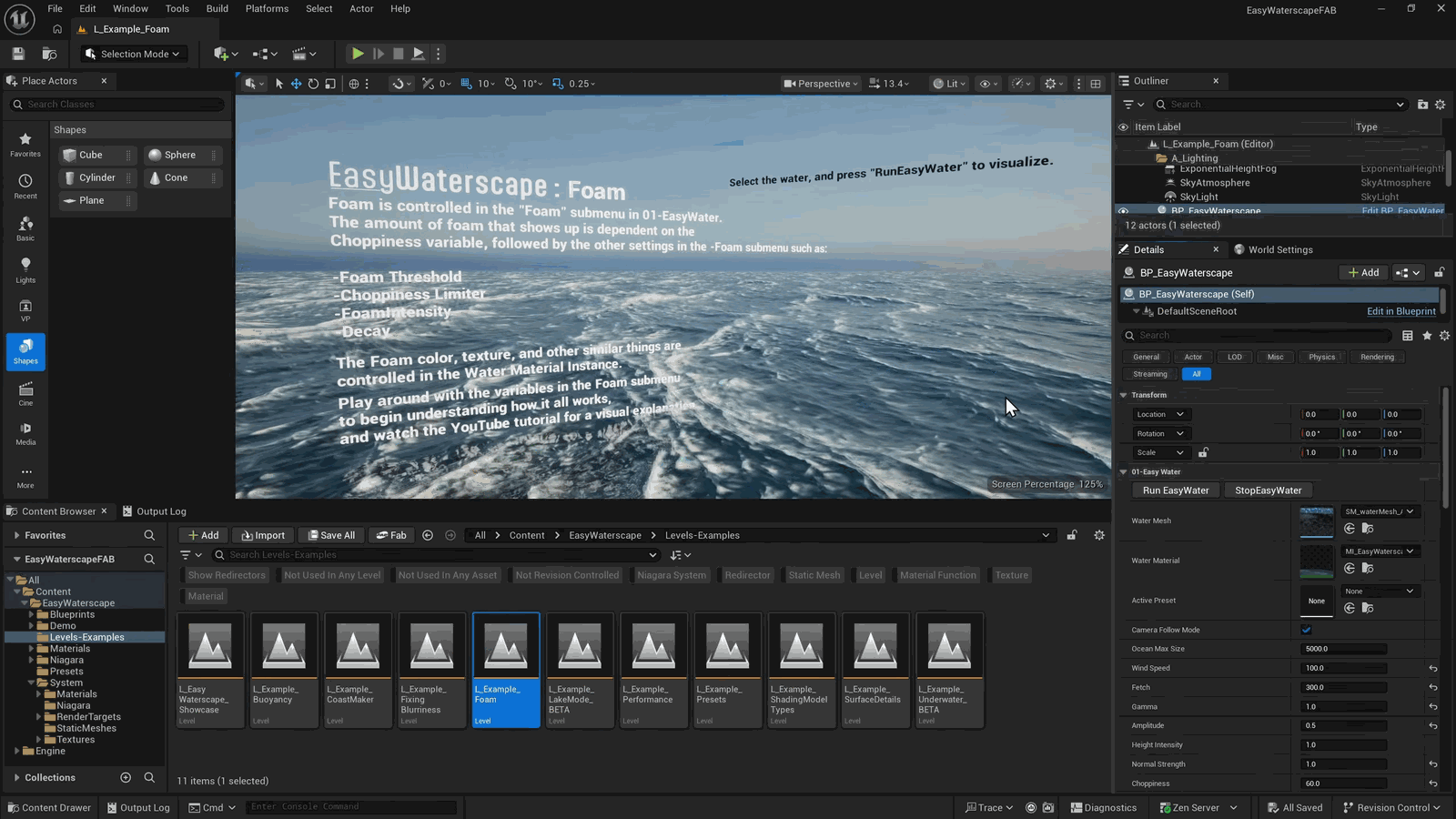Click the Edit in Blueprint link

[x=1401, y=311]
